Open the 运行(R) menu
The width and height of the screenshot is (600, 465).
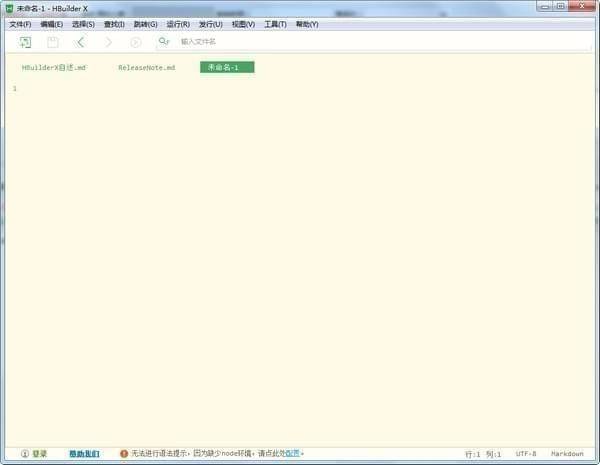(178, 24)
